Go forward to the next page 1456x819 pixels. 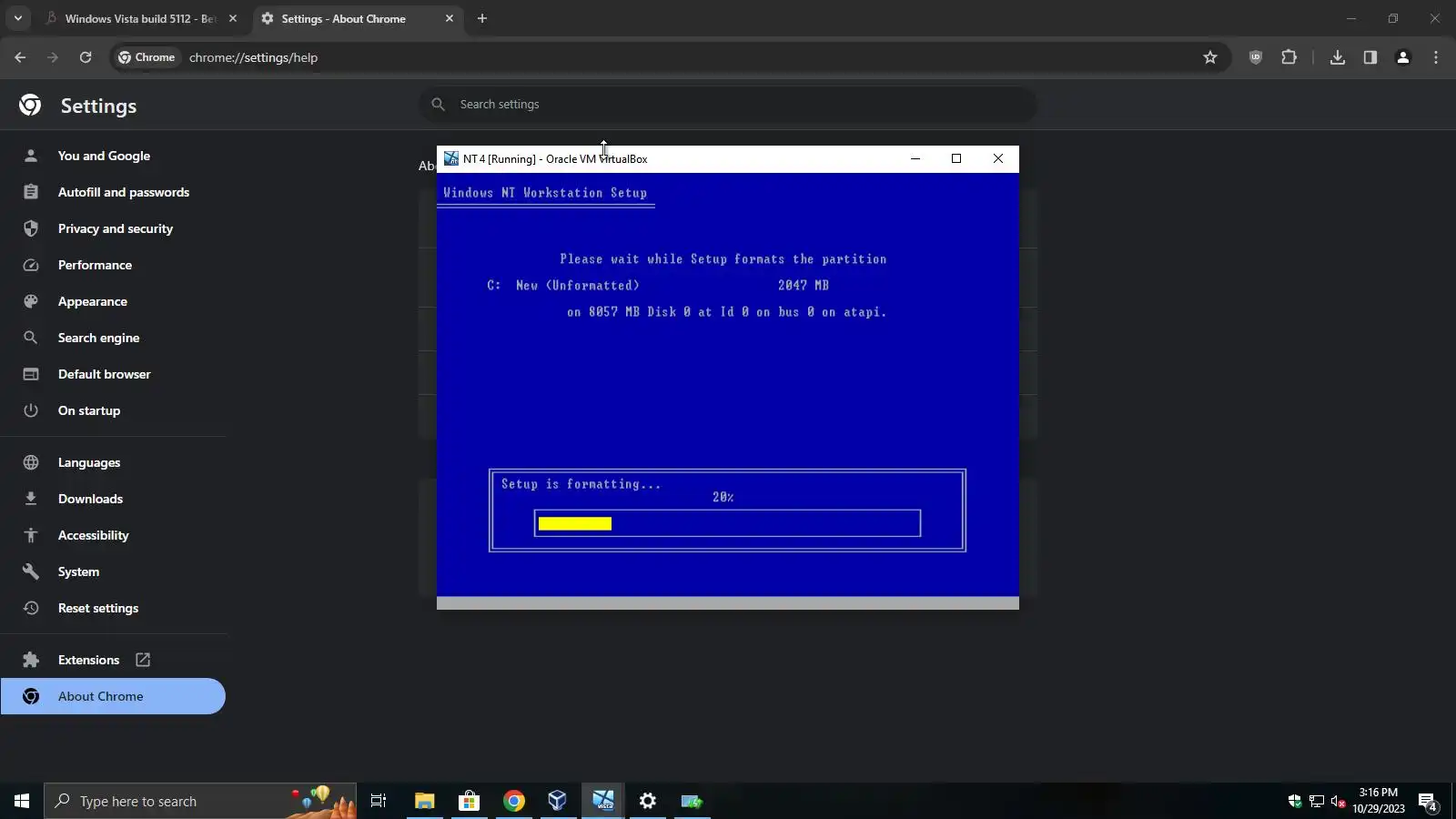coord(53,57)
